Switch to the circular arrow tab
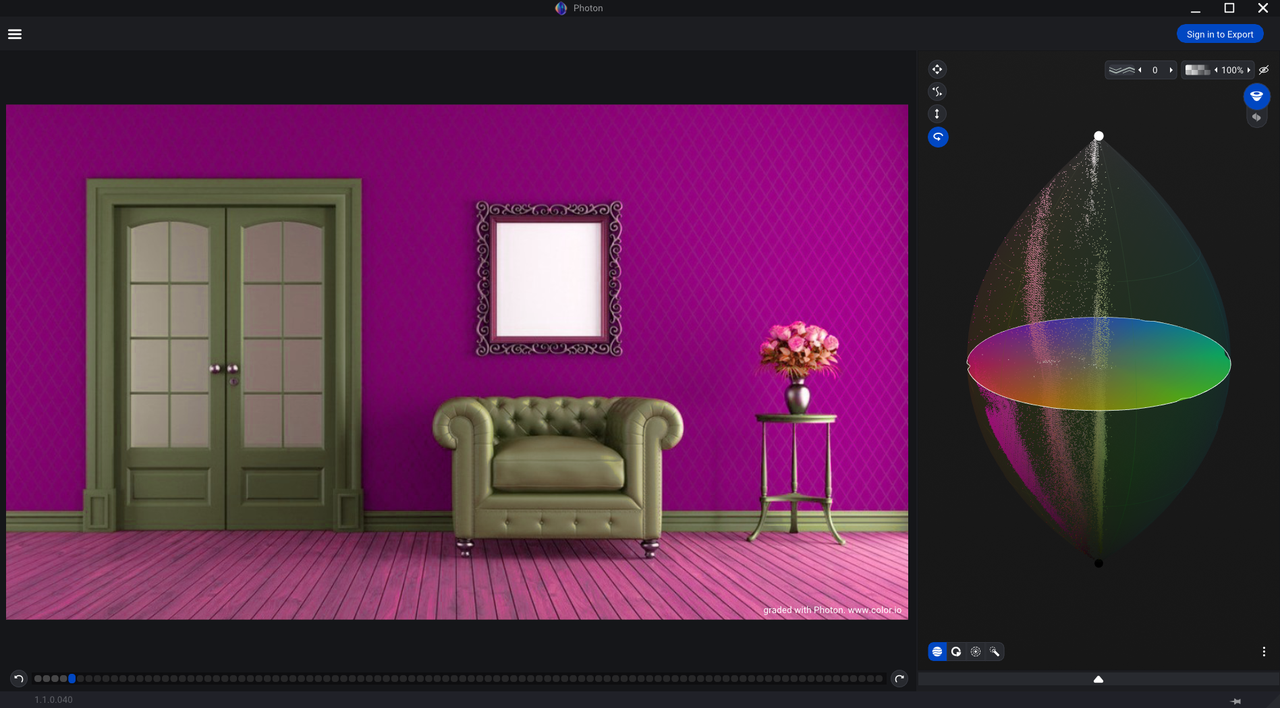 956,652
